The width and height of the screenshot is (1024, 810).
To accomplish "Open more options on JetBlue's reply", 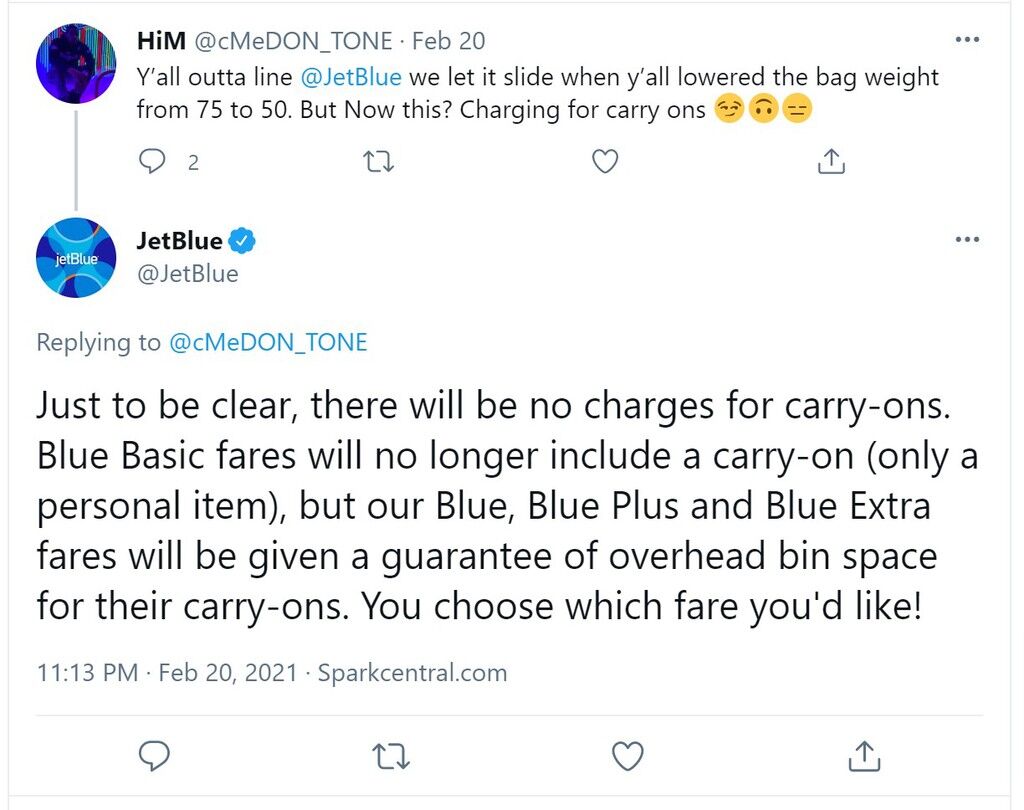I will [967, 240].
